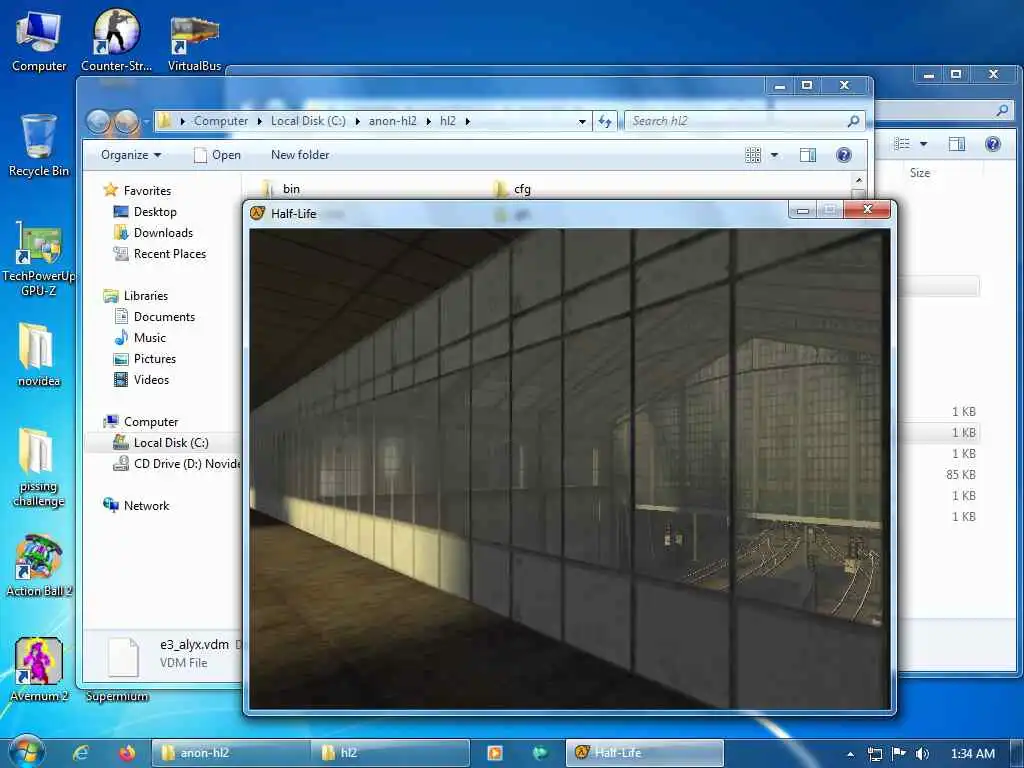The image size is (1024, 768).
Task: Select Downloads under Favorites
Action: point(163,232)
